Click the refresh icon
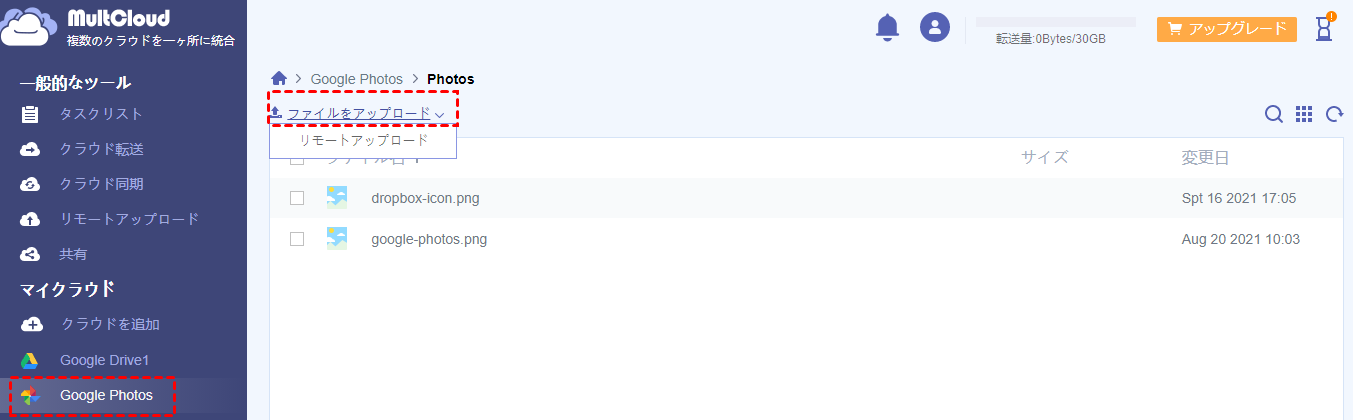 (x=1334, y=115)
